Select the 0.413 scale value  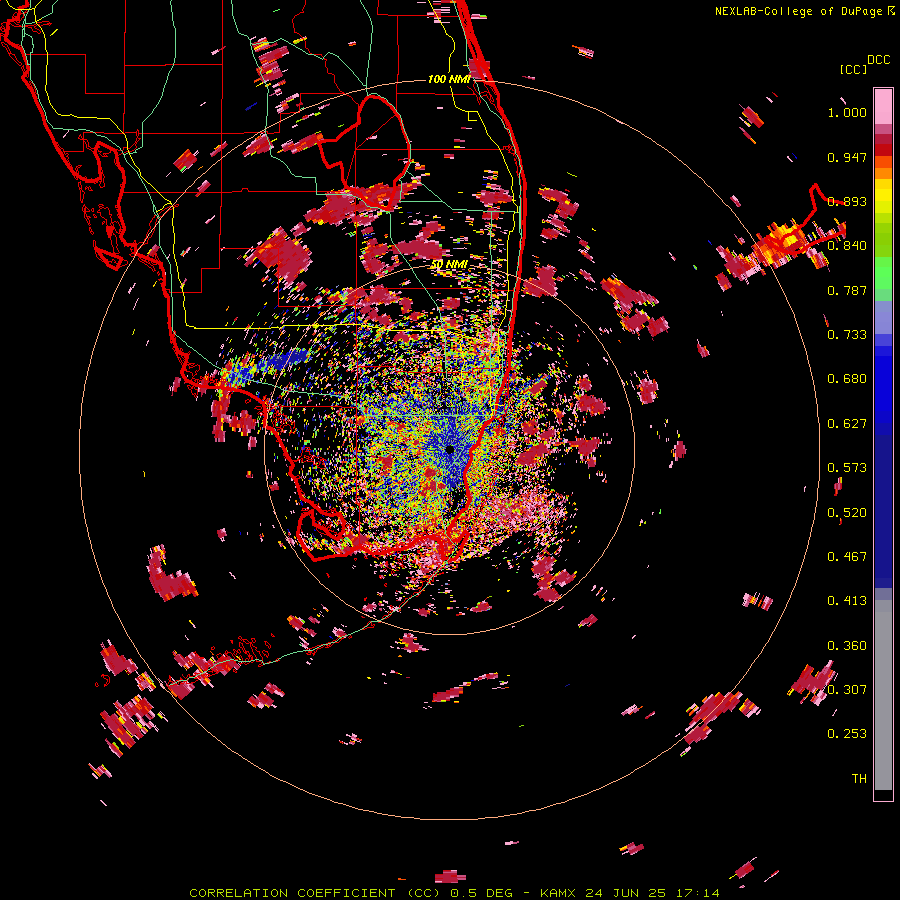pyautogui.click(x=847, y=601)
